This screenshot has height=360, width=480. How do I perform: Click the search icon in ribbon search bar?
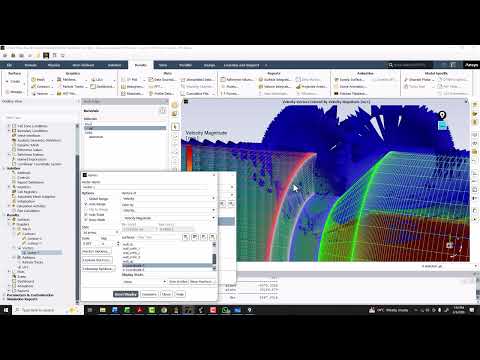pyautogui.click(x=390, y=65)
